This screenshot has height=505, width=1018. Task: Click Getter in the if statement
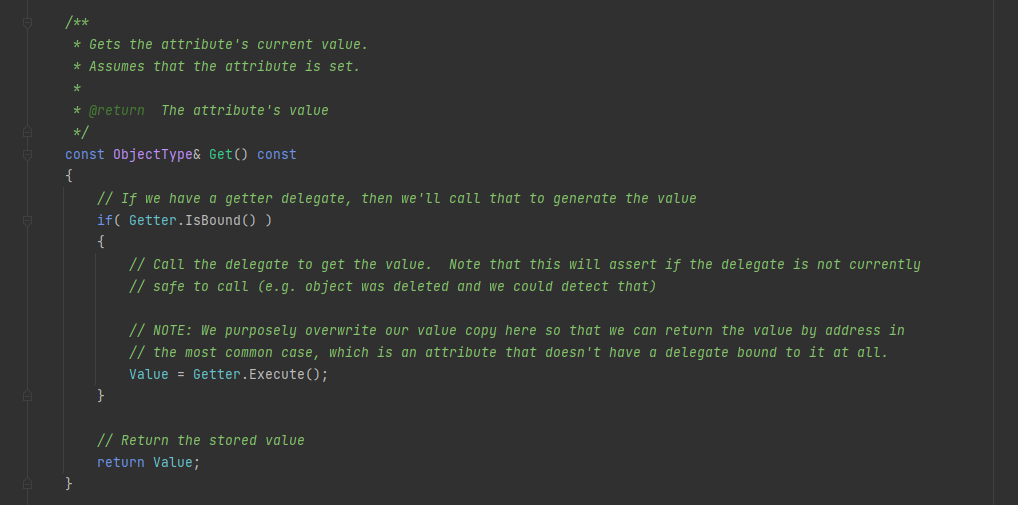coord(152,220)
